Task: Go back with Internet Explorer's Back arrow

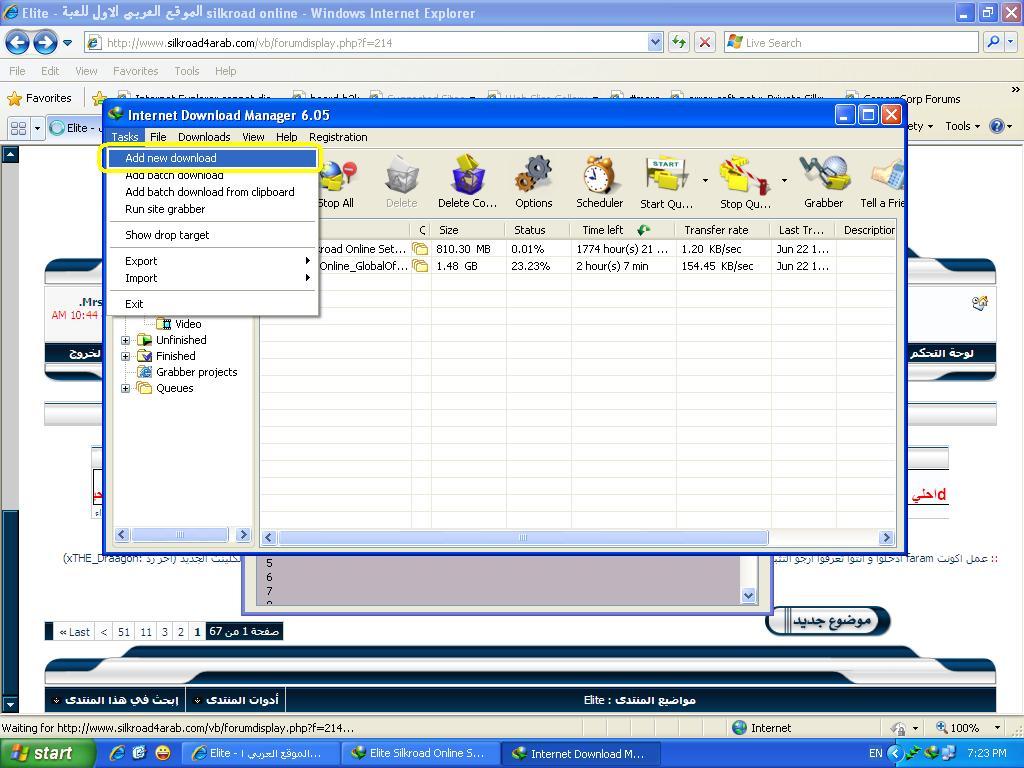Action: (x=18, y=43)
